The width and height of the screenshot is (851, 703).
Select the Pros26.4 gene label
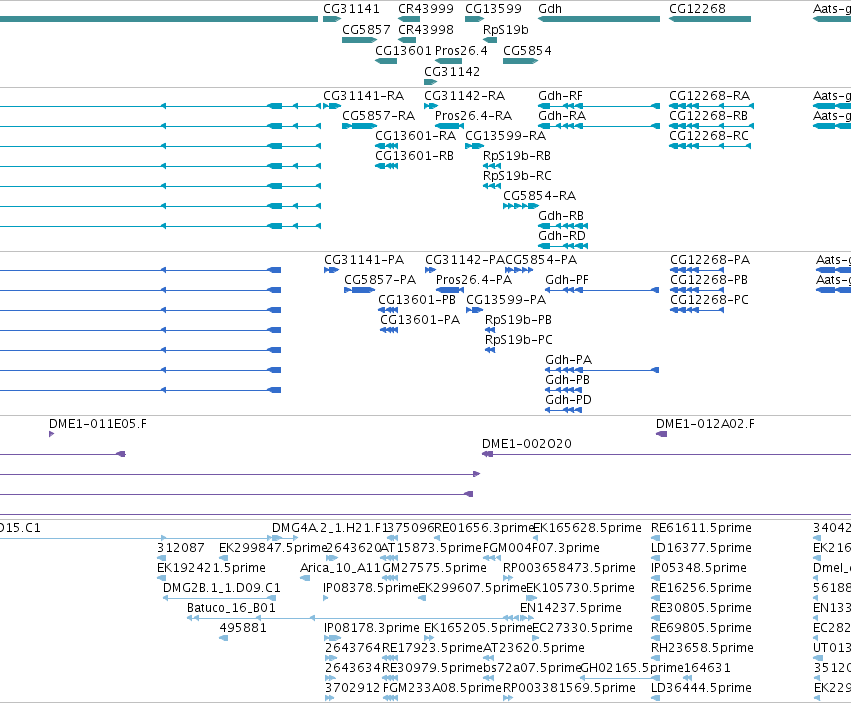coord(461,50)
